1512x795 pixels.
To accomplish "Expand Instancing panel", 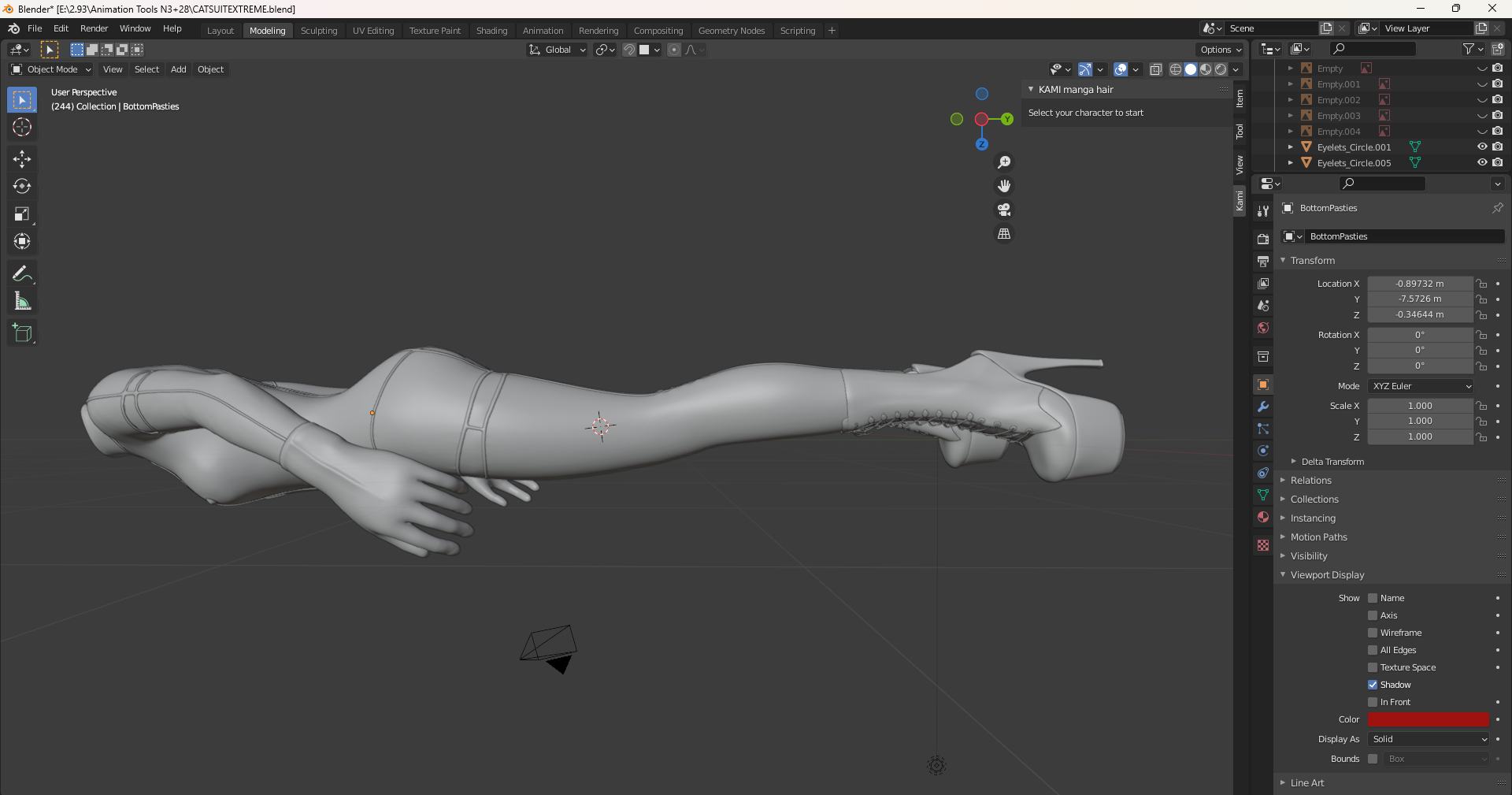I will click(x=1313, y=518).
